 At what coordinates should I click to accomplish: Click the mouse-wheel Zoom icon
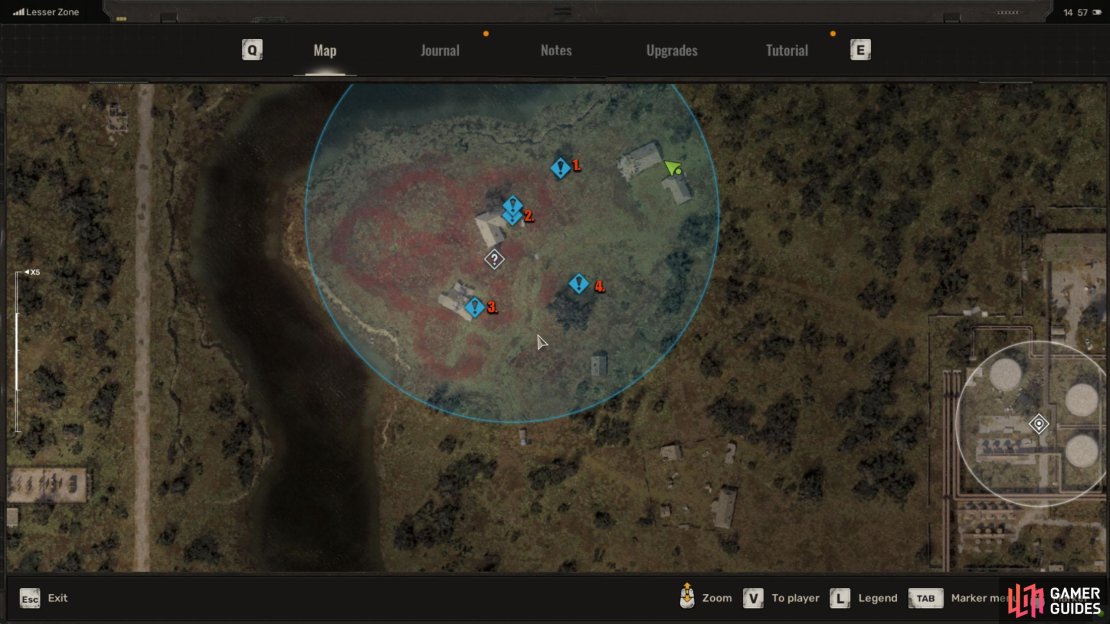(687, 596)
